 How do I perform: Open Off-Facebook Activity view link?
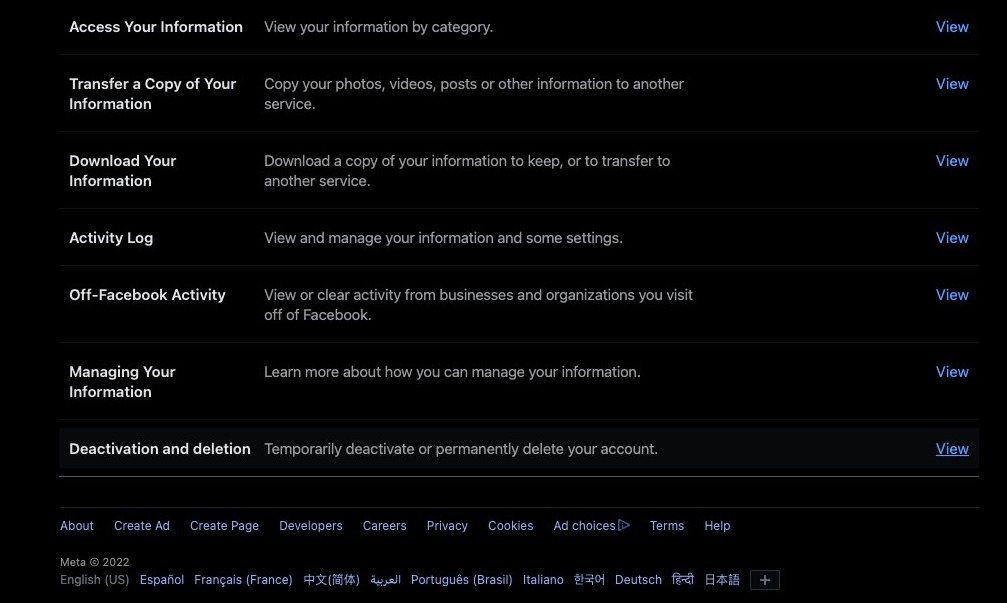(951, 295)
